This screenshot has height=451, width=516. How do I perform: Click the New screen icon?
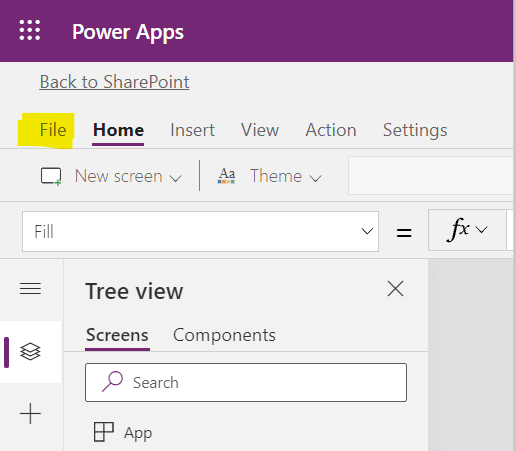point(51,176)
